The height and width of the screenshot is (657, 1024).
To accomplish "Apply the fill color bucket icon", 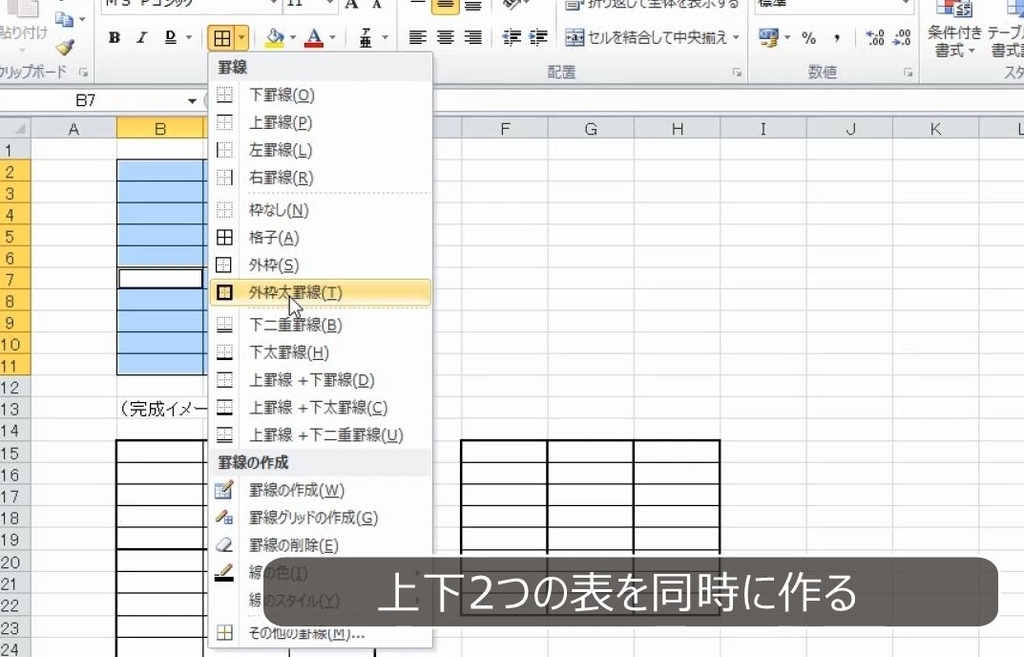I will [276, 36].
